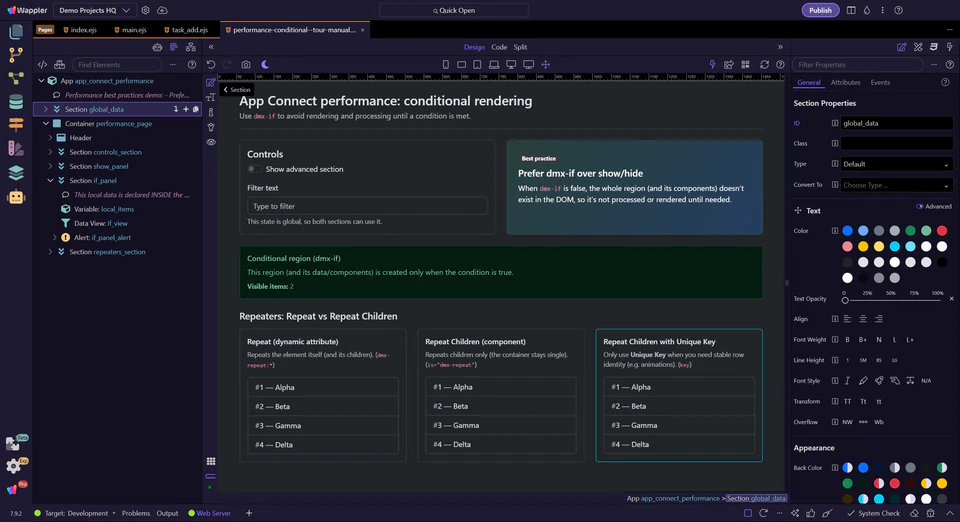960x522 pixels.
Task: Click the Filter text input field
Action: 367,206
